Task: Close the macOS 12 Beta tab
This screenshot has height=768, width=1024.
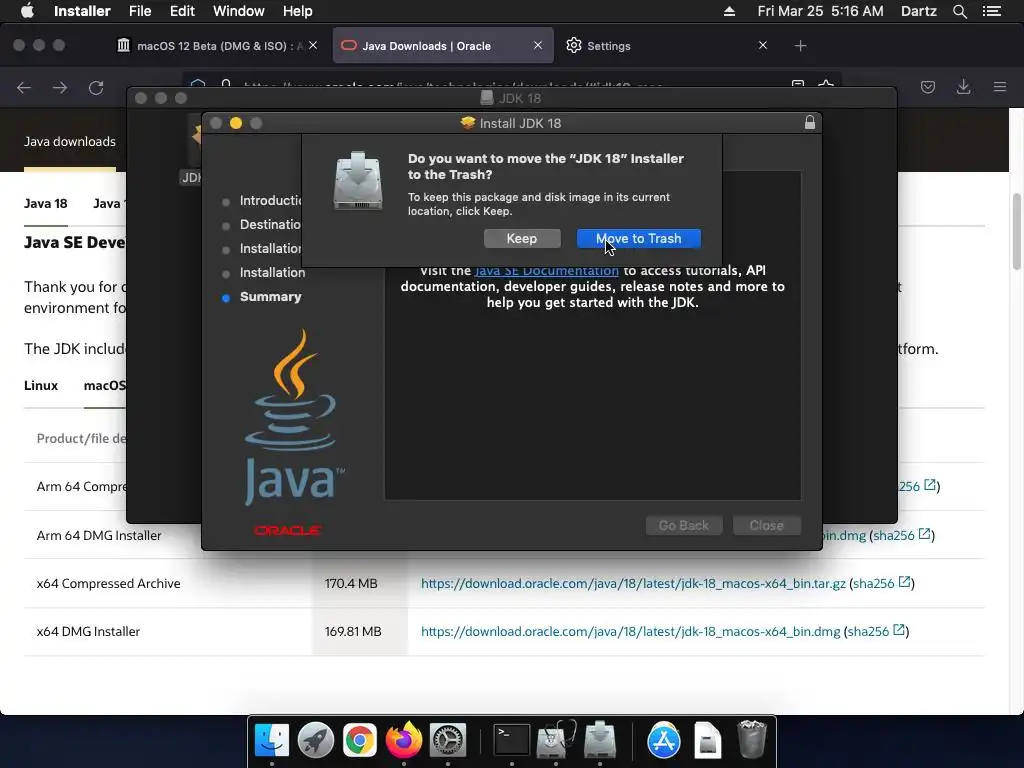Action: [313, 45]
